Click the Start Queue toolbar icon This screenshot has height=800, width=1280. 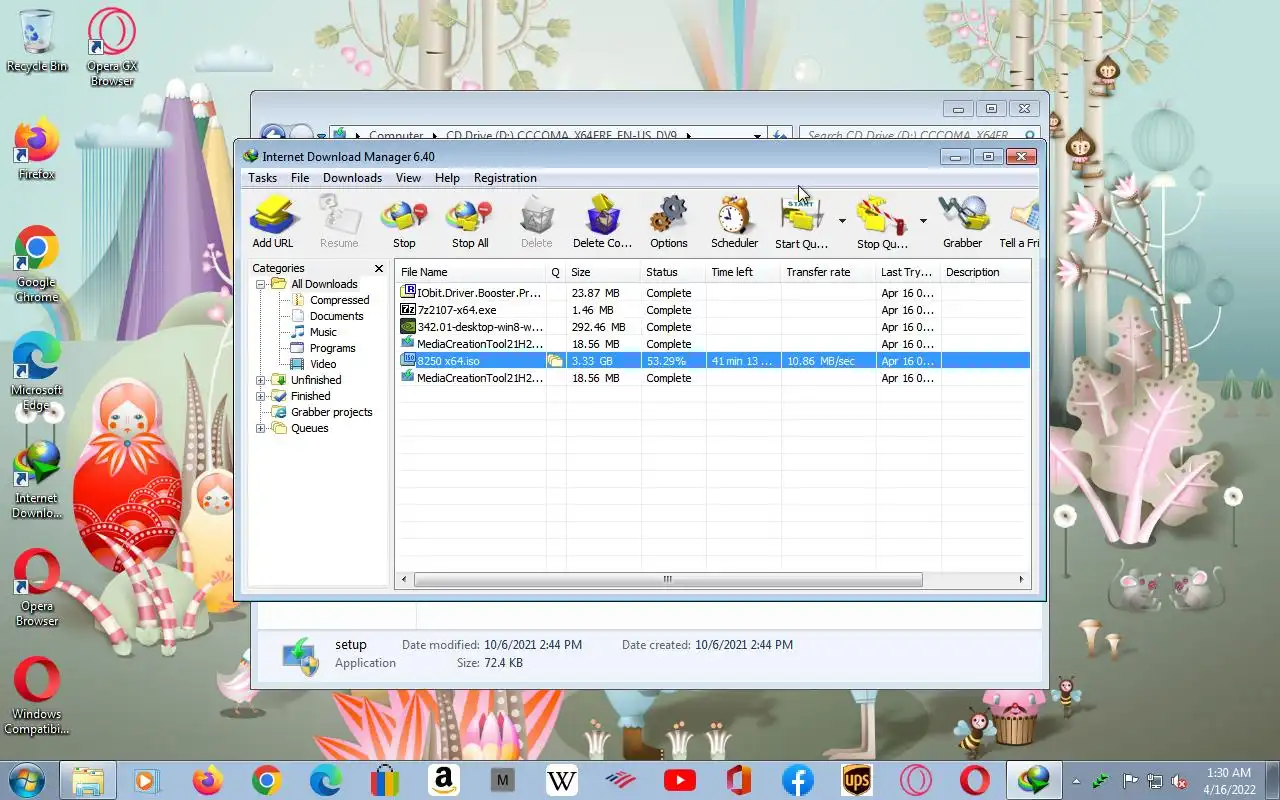coord(801,221)
